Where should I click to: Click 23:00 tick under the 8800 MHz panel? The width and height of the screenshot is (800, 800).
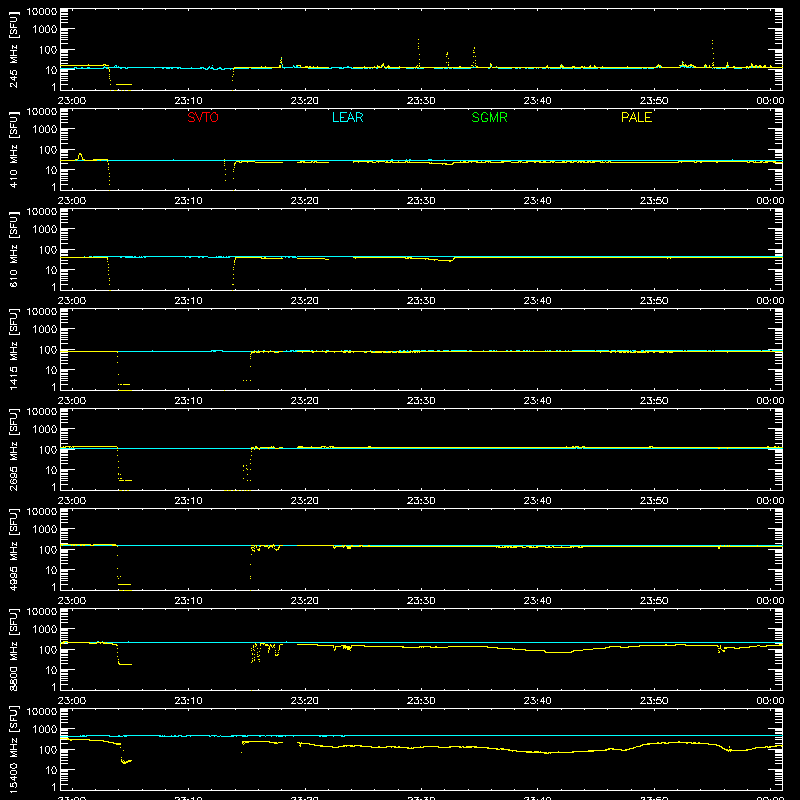pyautogui.click(x=72, y=701)
